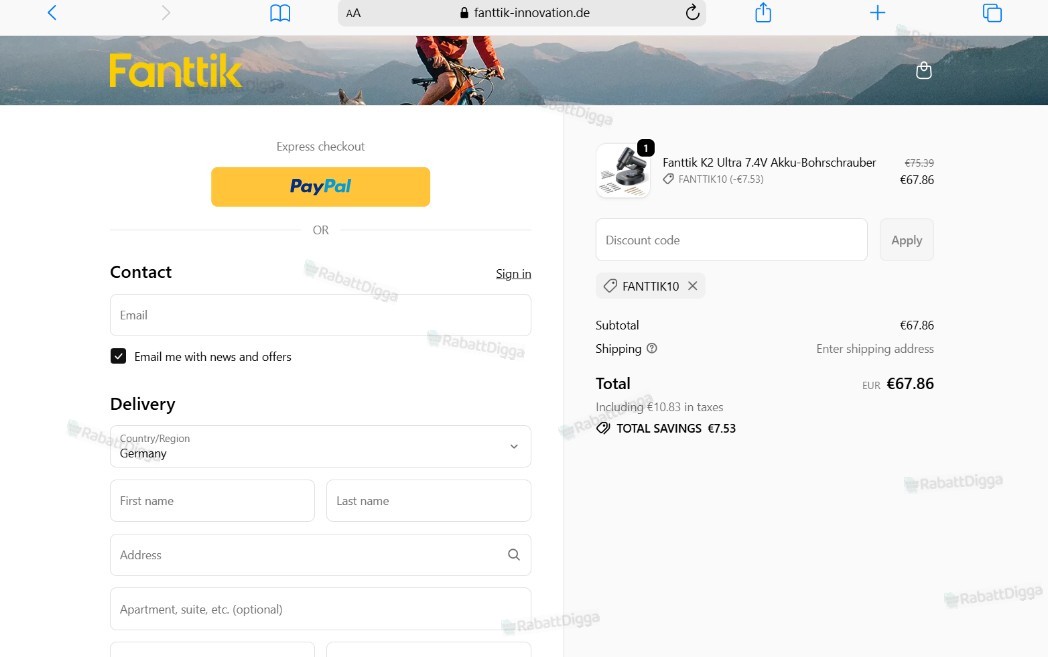Open the share sheet icon

(x=763, y=12)
